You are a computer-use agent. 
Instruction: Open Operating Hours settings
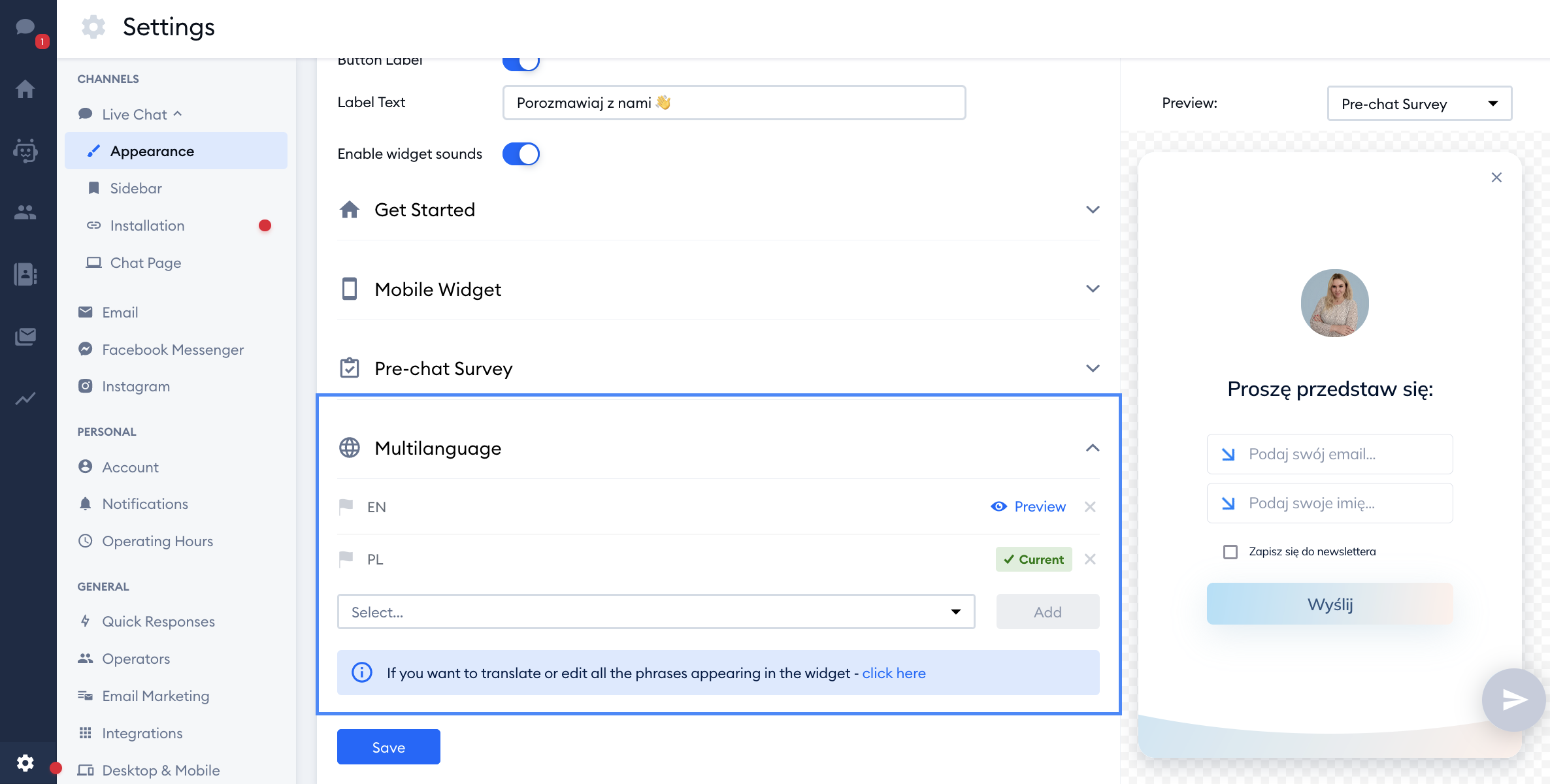pos(157,541)
